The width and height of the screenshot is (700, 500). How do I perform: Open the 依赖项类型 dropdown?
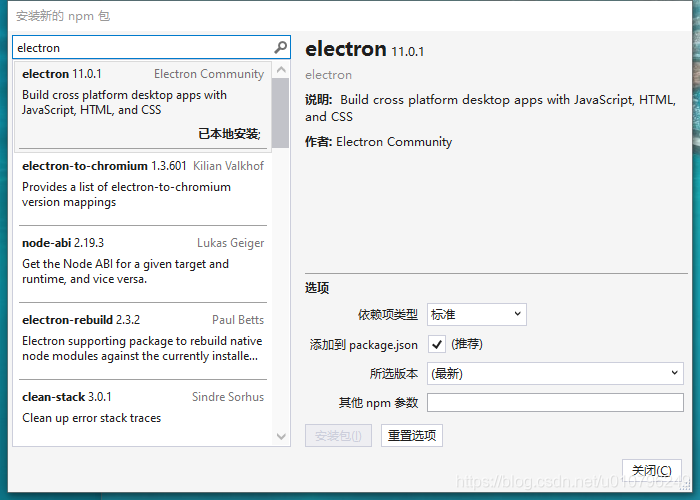click(476, 314)
